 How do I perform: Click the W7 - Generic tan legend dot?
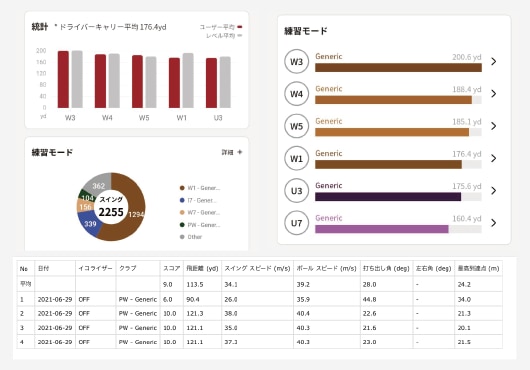pyautogui.click(x=182, y=213)
